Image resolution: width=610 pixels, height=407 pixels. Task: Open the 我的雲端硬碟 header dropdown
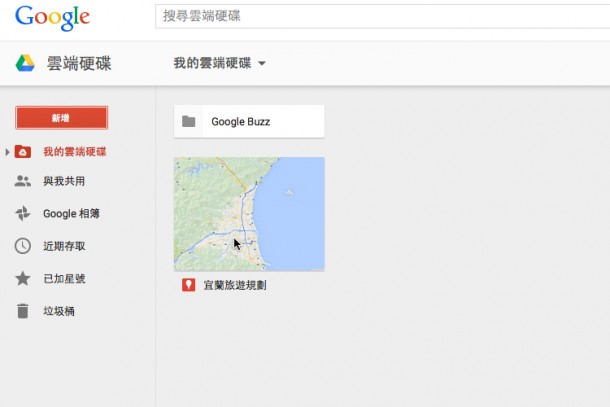(x=219, y=63)
